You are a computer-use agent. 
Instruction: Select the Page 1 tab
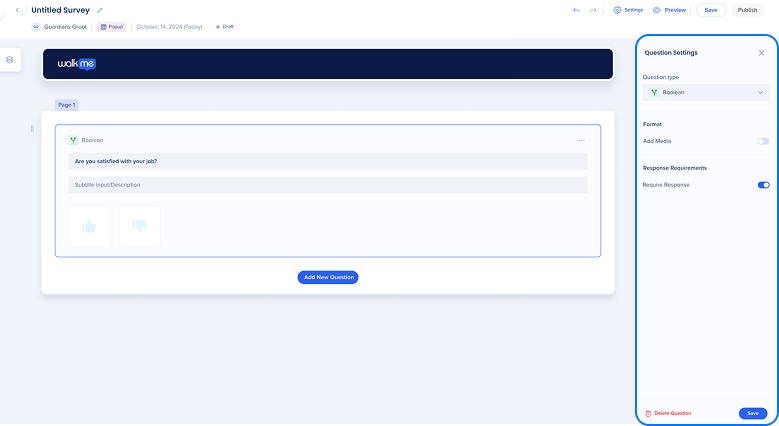(66, 105)
